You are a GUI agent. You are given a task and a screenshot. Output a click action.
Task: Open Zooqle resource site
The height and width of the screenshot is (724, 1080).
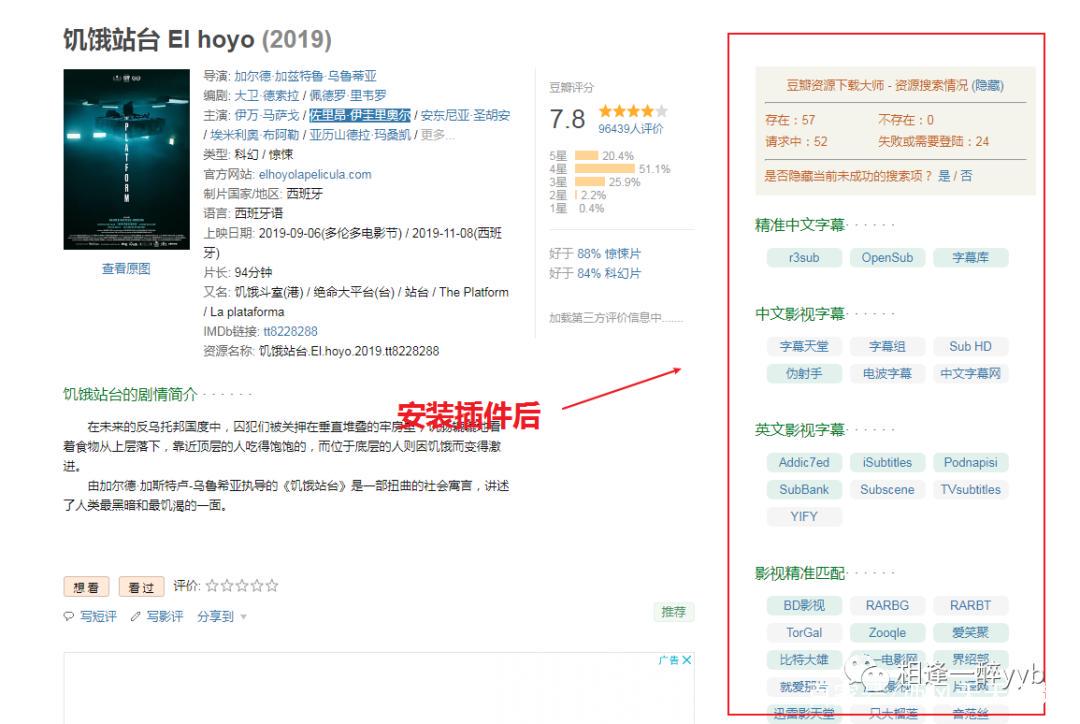click(x=887, y=632)
